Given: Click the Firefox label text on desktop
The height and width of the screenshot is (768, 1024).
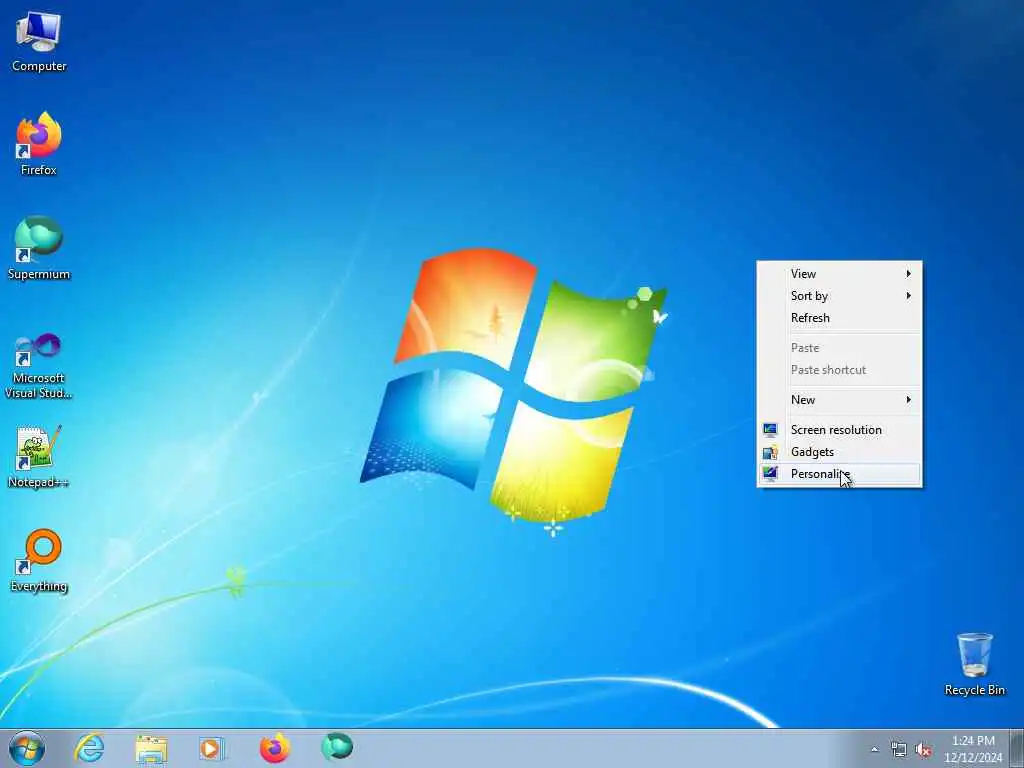Looking at the screenshot, I should click(x=39, y=170).
